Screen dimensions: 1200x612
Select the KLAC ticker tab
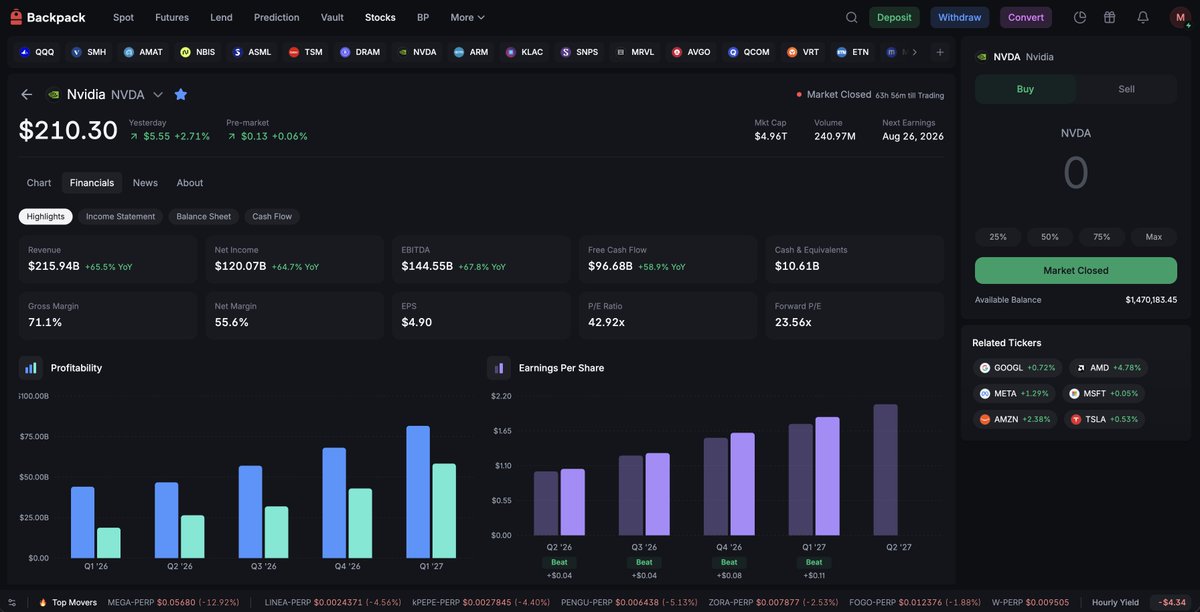coord(524,52)
